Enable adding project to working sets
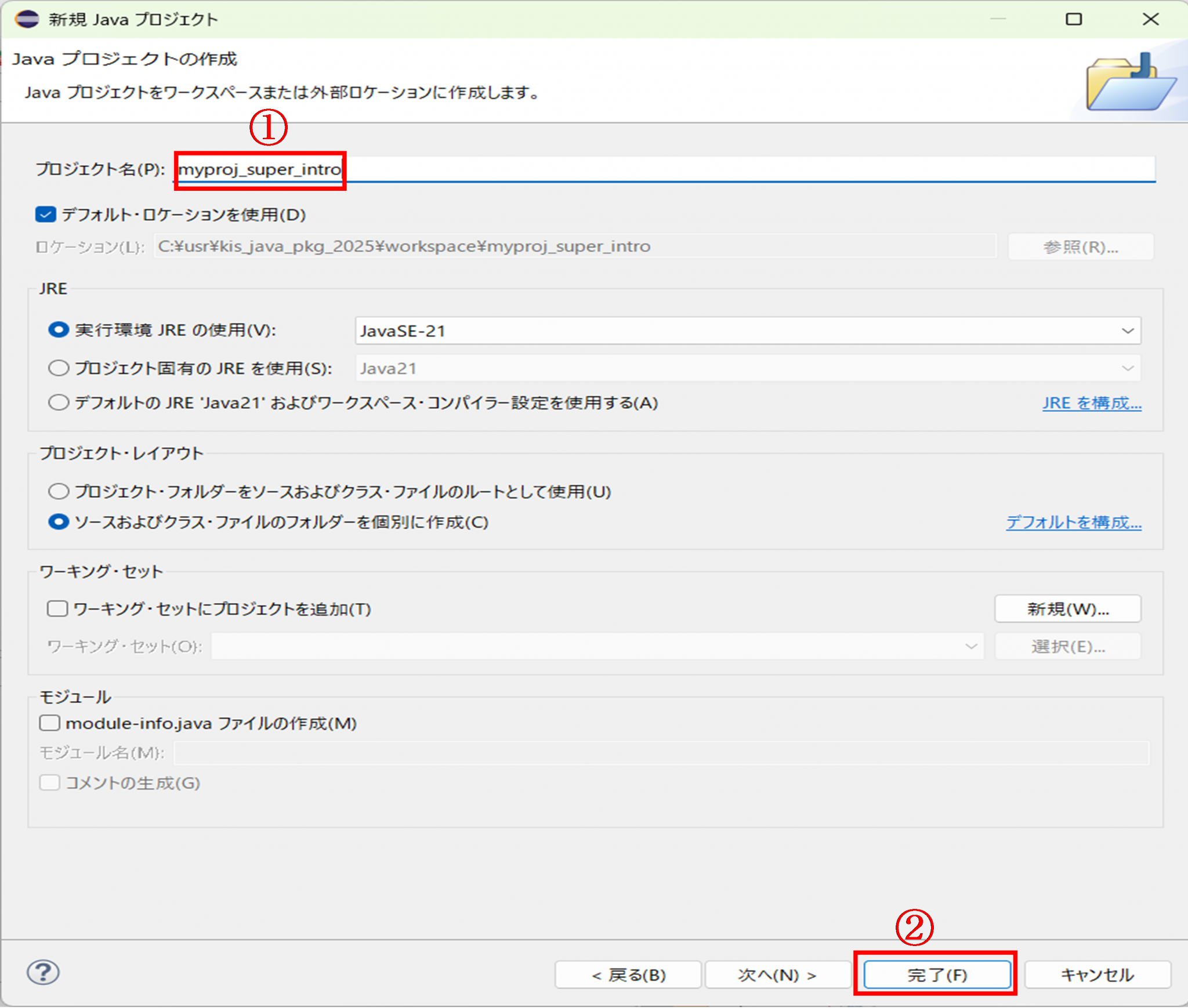The image size is (1188, 1008). (57, 608)
